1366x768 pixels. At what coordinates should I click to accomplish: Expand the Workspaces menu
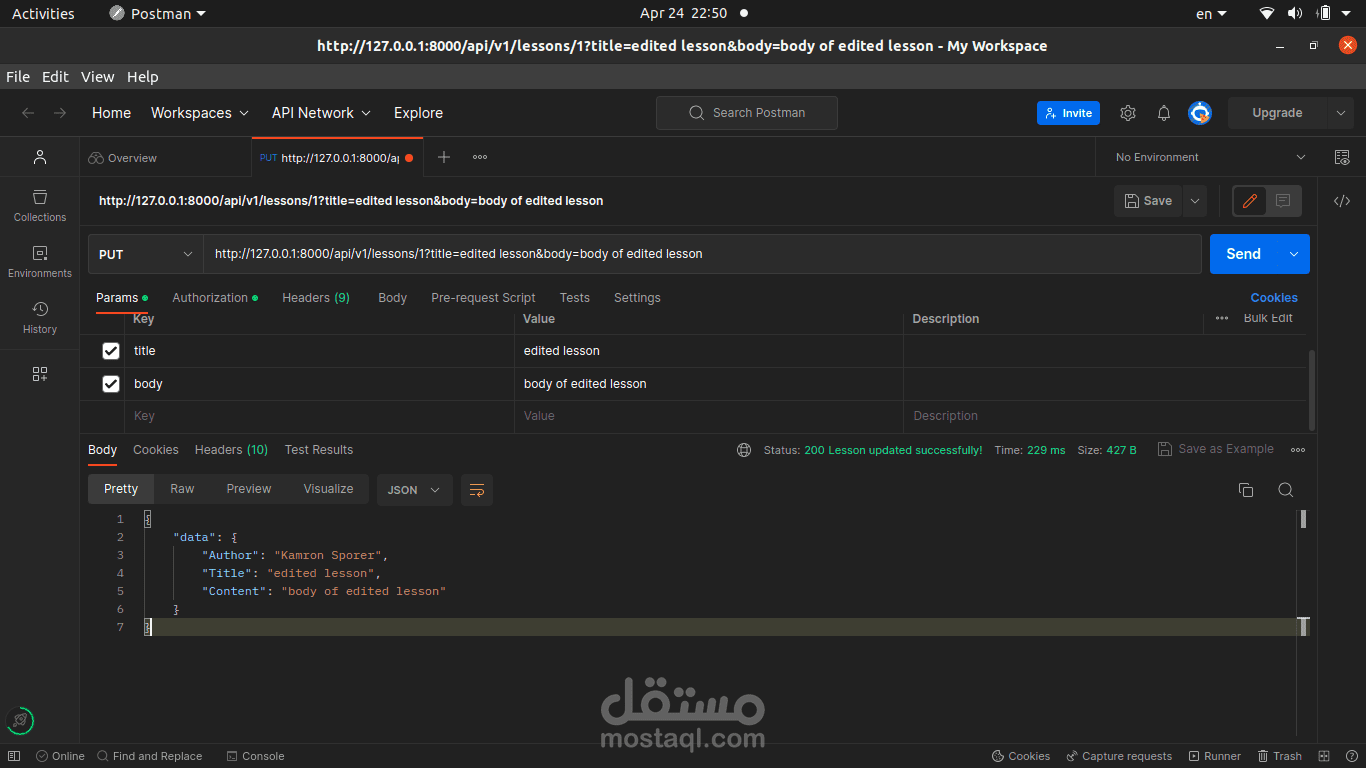click(200, 113)
